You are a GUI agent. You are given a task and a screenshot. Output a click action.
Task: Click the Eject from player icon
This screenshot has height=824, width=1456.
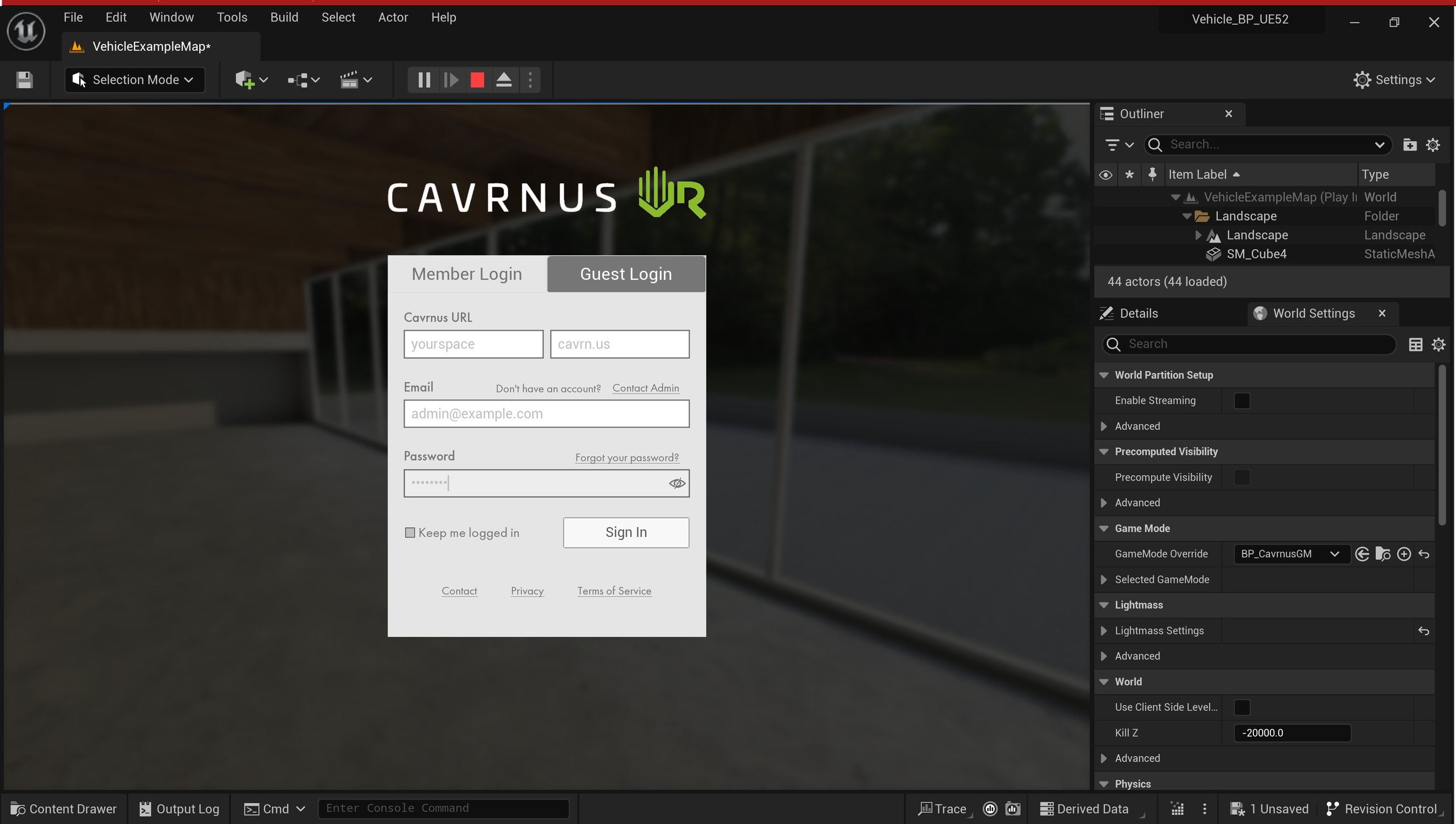[503, 80]
